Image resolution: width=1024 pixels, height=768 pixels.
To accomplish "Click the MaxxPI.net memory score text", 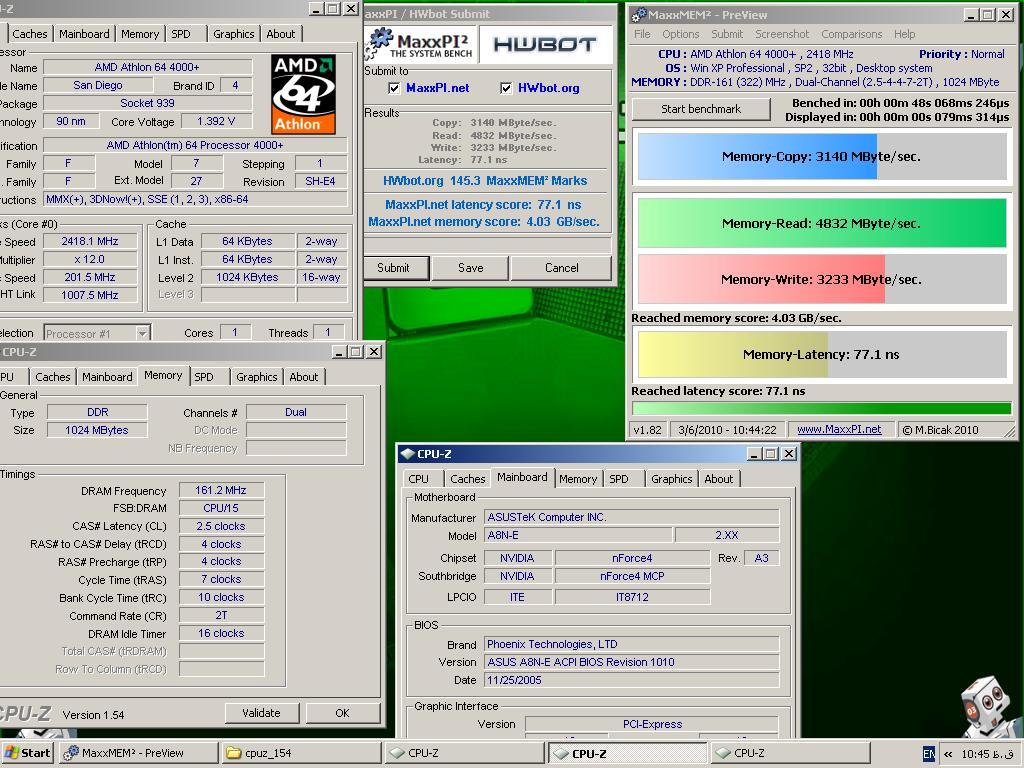I will tap(484, 221).
